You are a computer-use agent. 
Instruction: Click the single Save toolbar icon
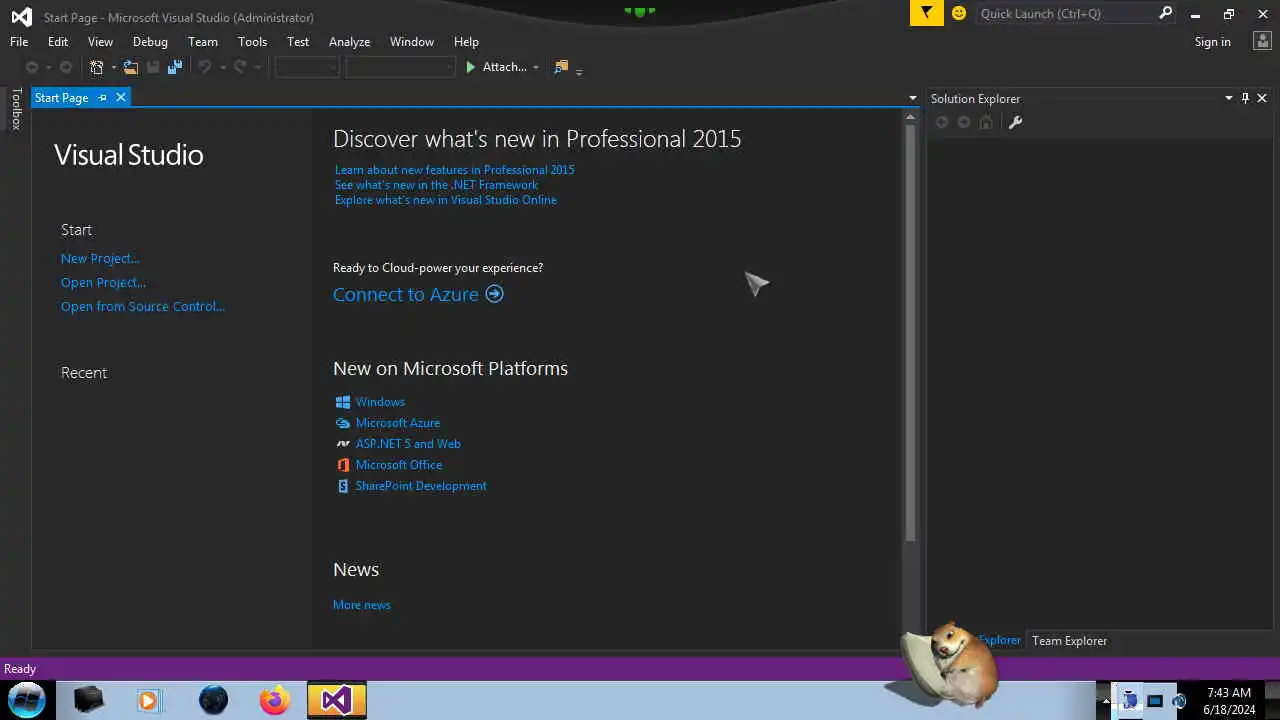coord(153,67)
